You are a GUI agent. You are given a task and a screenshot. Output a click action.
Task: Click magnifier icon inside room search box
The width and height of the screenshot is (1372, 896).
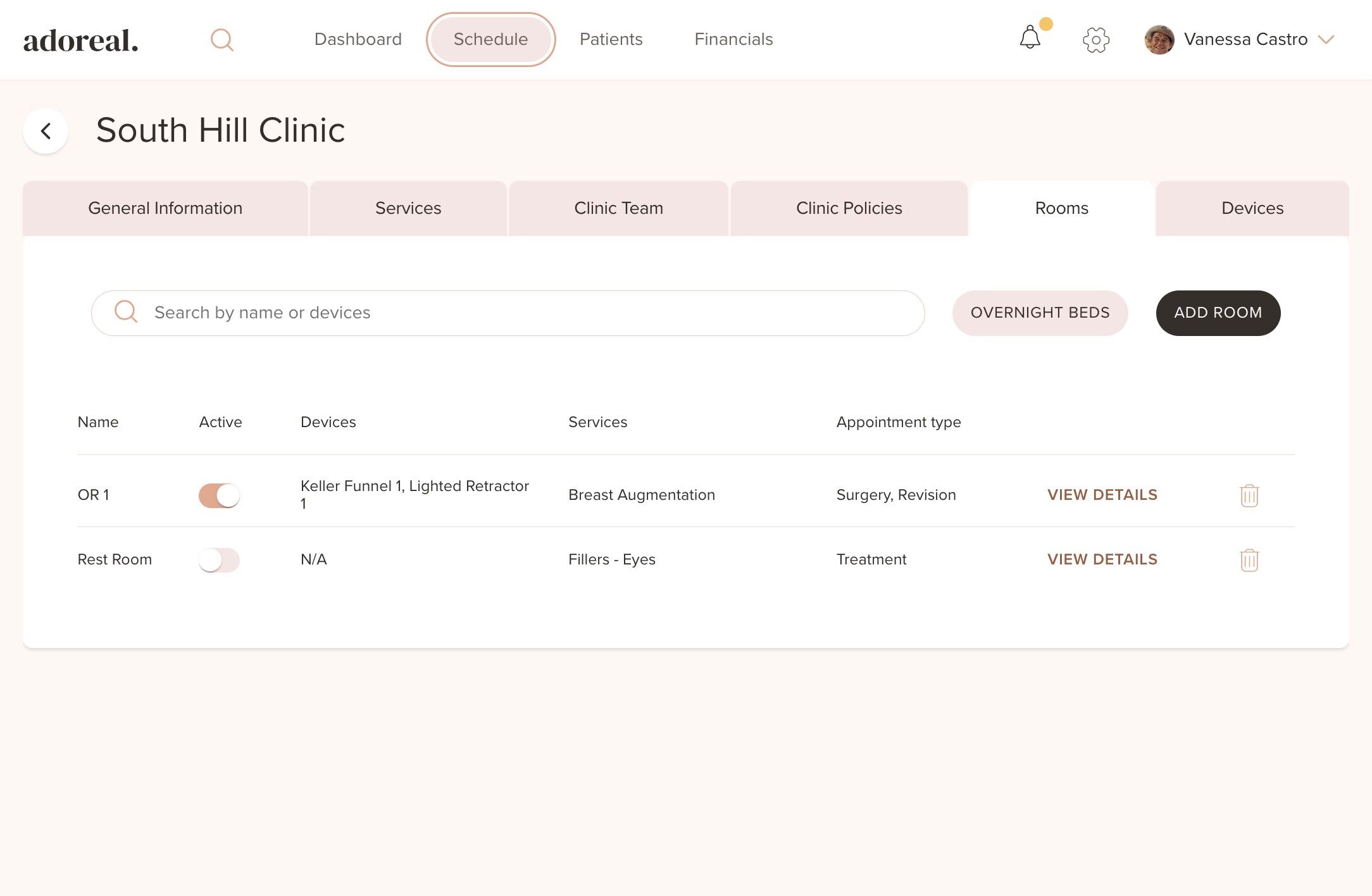(126, 312)
